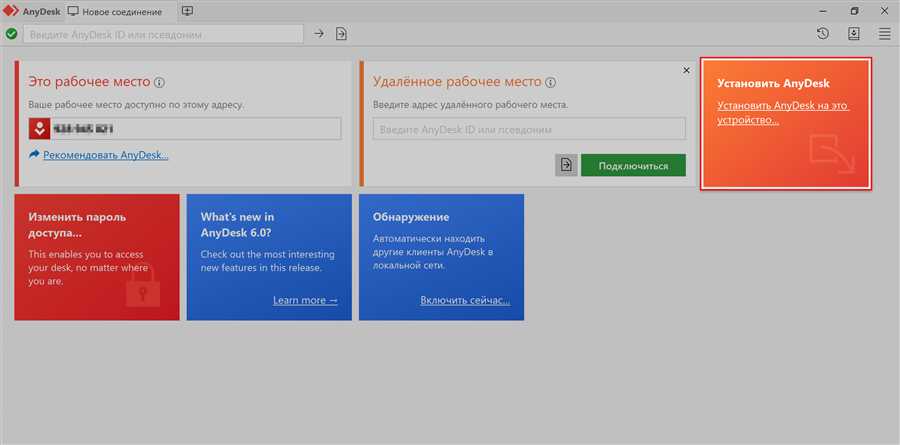This screenshot has width=900, height=445.
Task: Open the Изменить пароль доступа tile
Action: 97,257
